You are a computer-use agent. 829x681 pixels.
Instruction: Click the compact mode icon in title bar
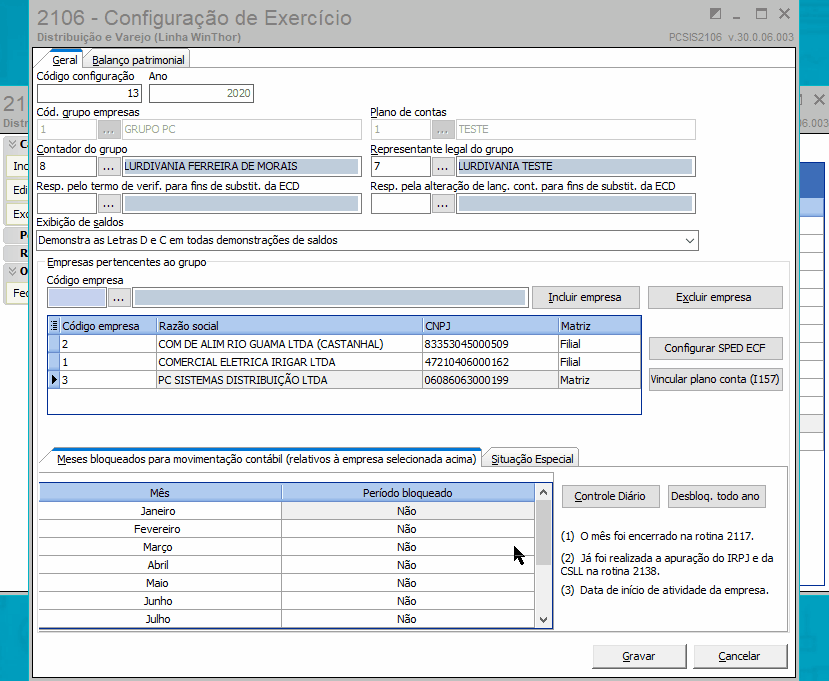click(x=715, y=14)
